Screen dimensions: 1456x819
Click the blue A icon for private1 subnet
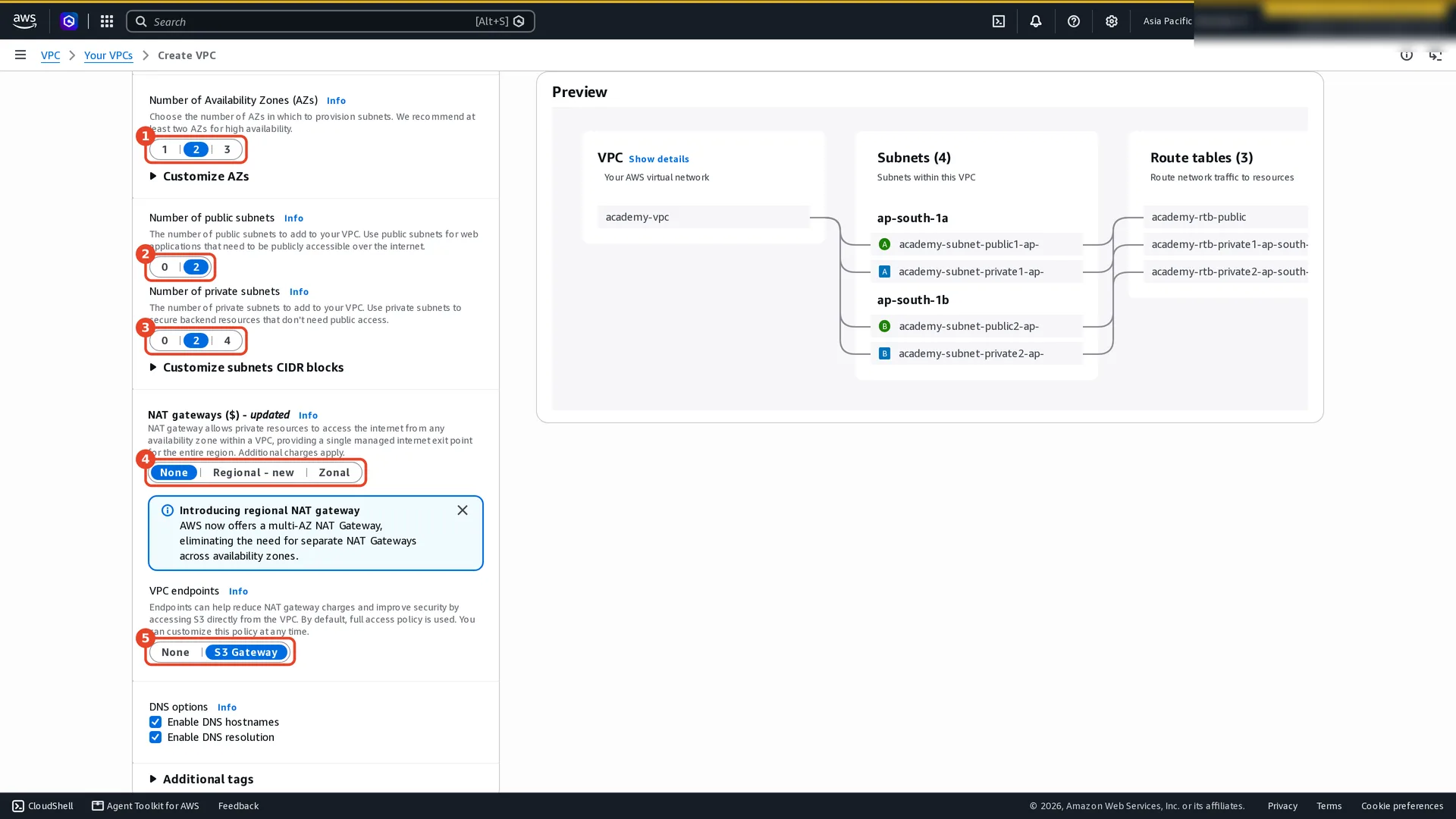click(x=884, y=271)
